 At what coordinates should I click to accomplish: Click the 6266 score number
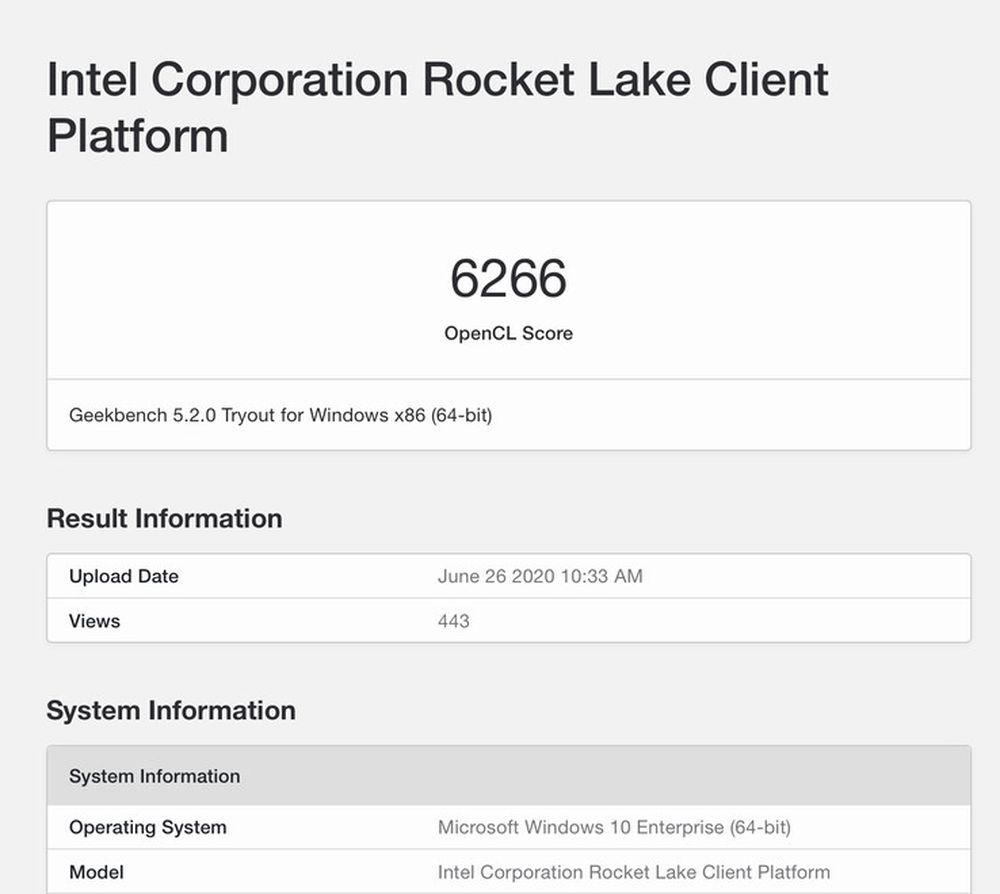(x=508, y=279)
